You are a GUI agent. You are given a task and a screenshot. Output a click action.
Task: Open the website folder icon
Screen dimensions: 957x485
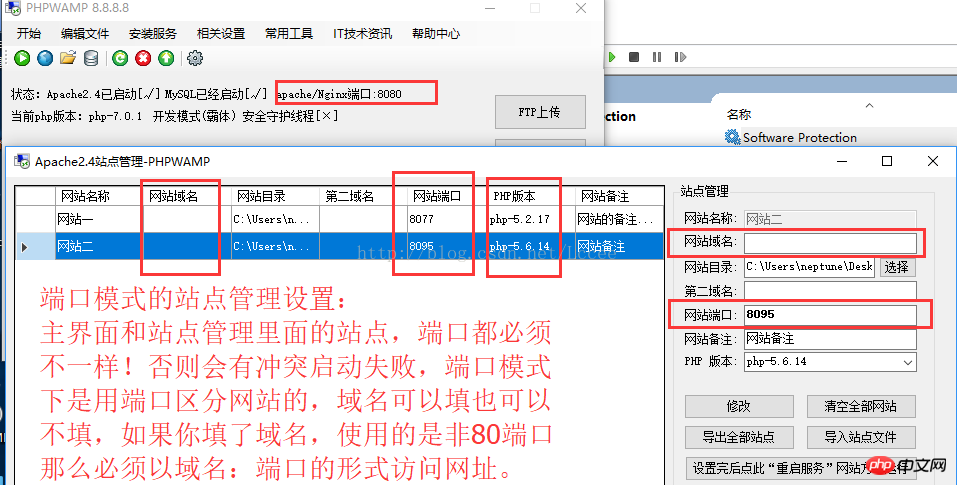68,58
